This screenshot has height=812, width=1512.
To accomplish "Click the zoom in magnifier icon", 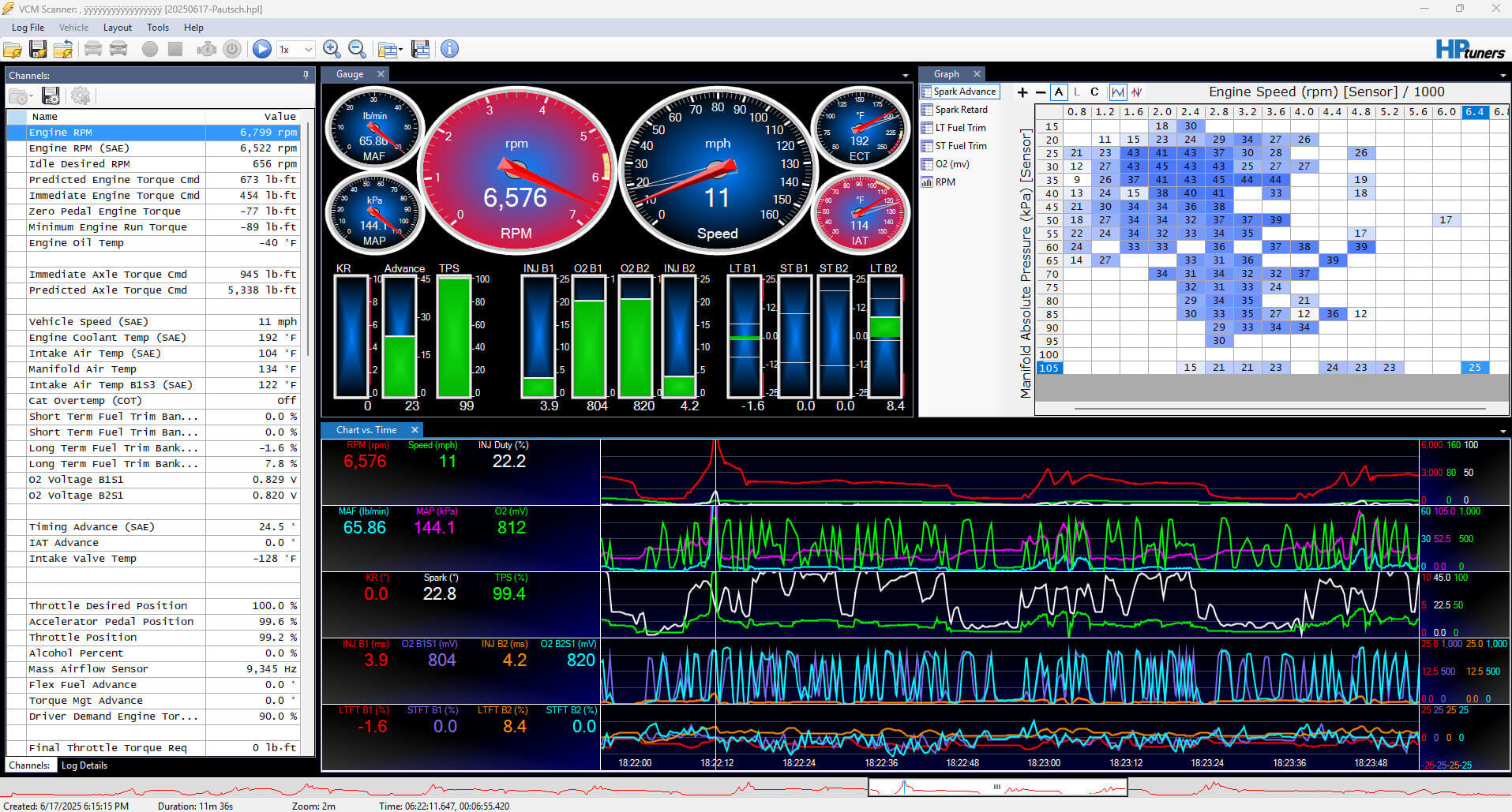I will 332,49.
